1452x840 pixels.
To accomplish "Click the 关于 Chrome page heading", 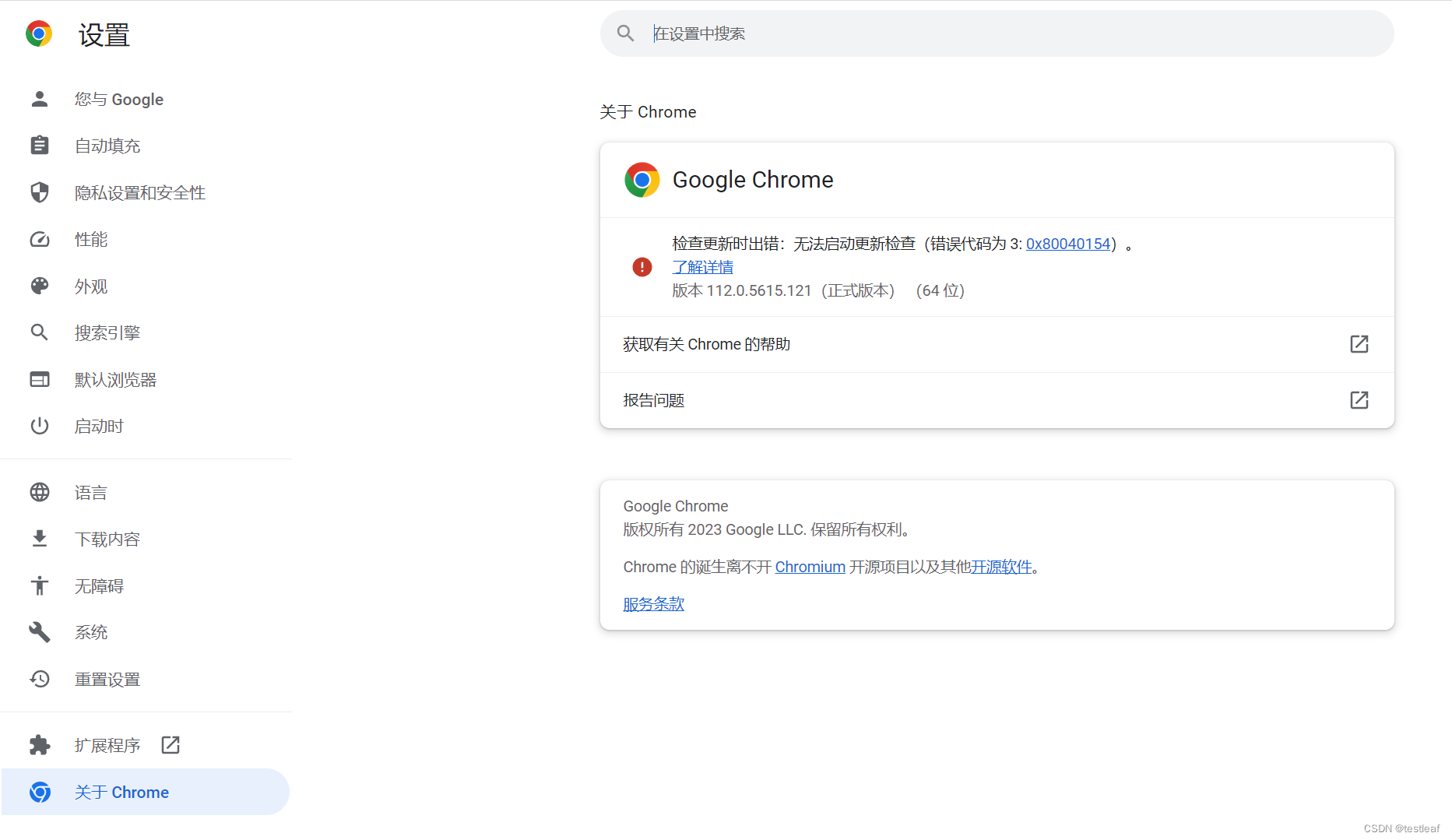I will pyautogui.click(x=648, y=112).
